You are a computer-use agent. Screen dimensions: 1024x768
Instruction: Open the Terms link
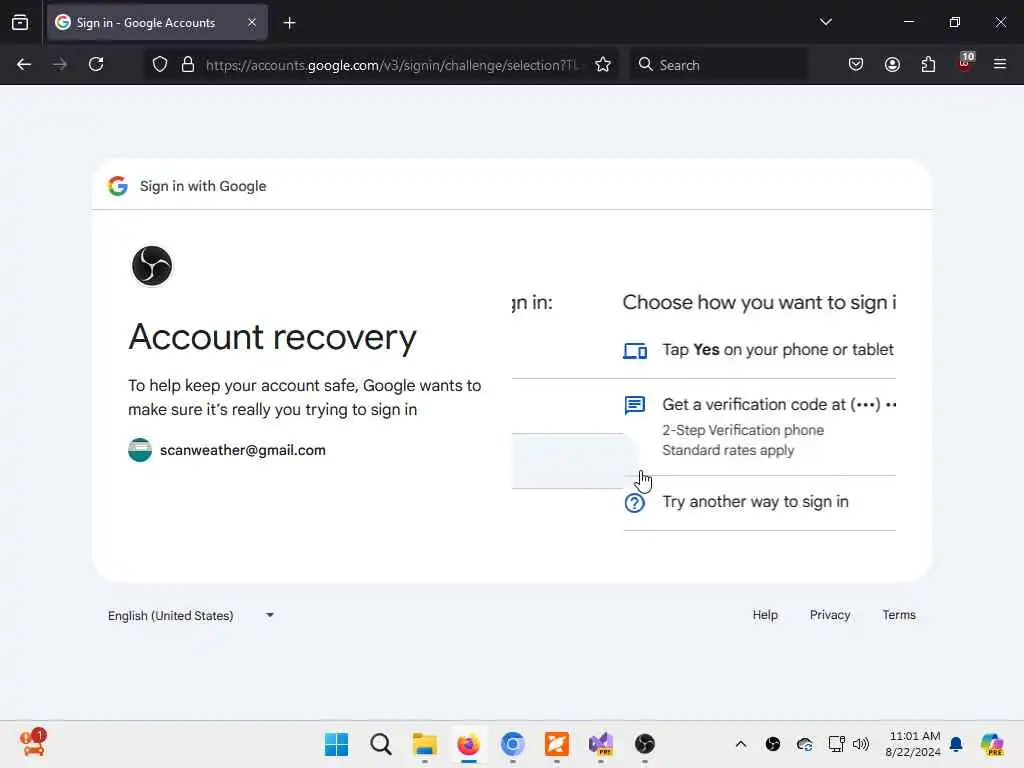[x=899, y=615]
